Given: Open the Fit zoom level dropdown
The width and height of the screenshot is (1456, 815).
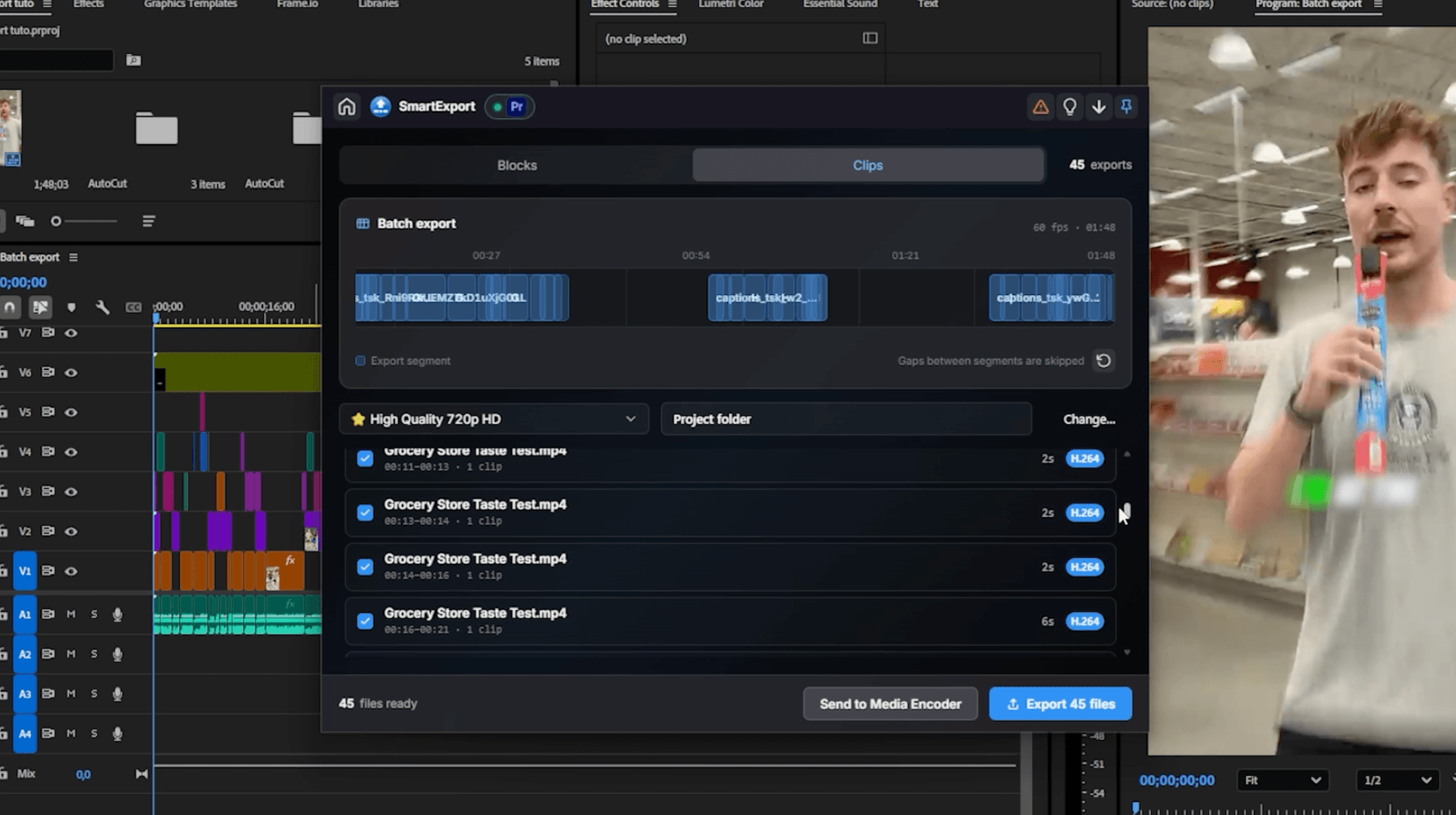Looking at the screenshot, I should tap(1283, 780).
